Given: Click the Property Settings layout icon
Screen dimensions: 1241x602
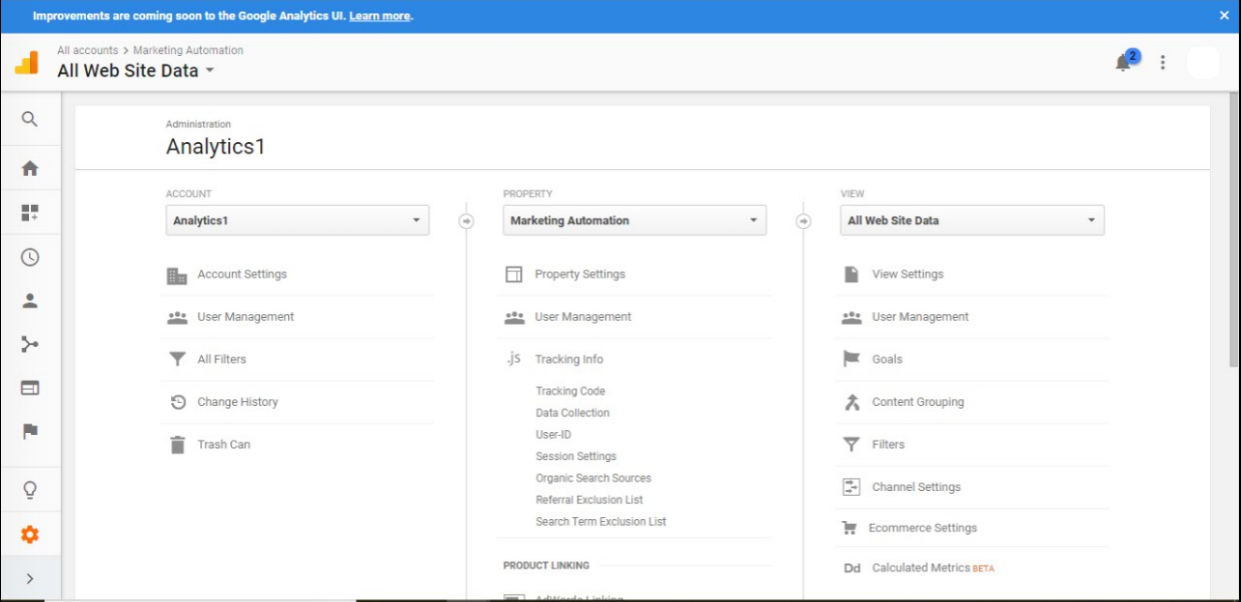Looking at the screenshot, I should pos(514,274).
